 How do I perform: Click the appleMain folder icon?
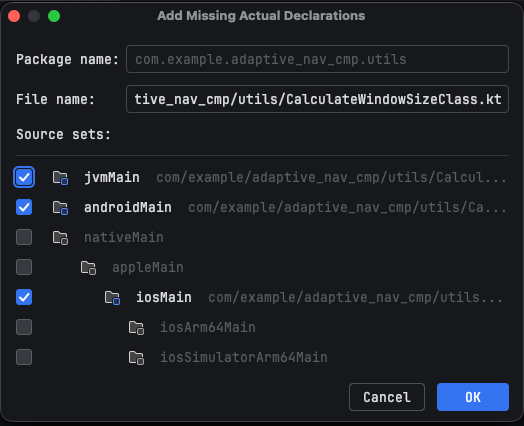[89, 268]
